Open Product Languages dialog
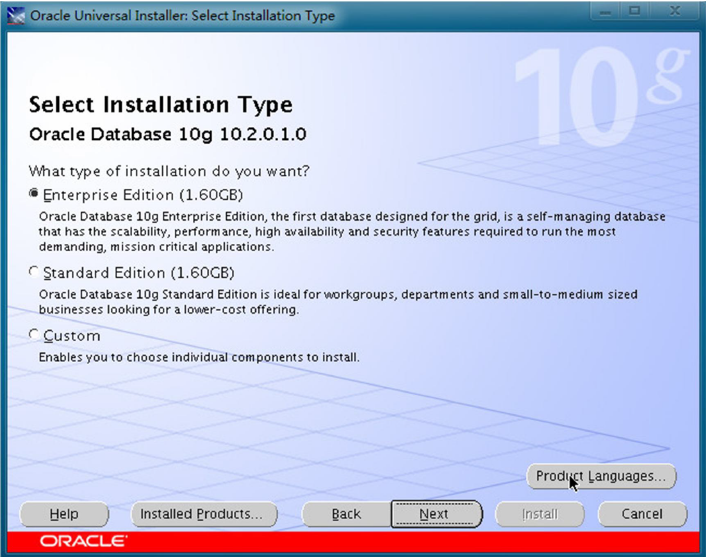Image resolution: width=706 pixels, height=557 pixels. 601,476
